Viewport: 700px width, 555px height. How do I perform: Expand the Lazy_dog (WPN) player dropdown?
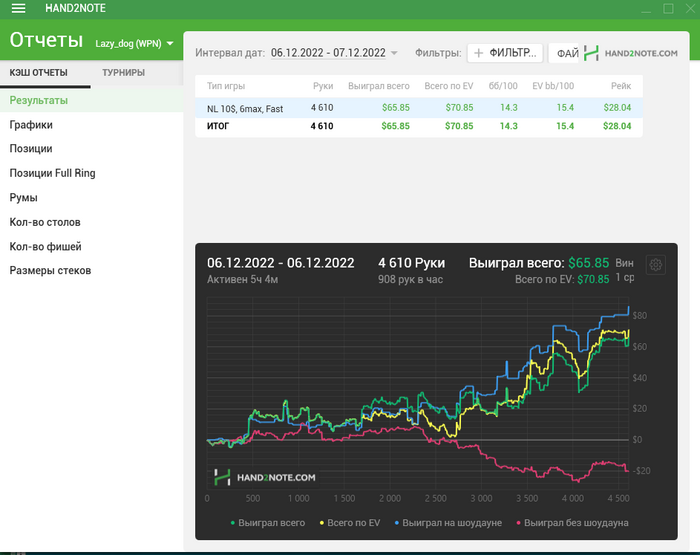[134, 43]
